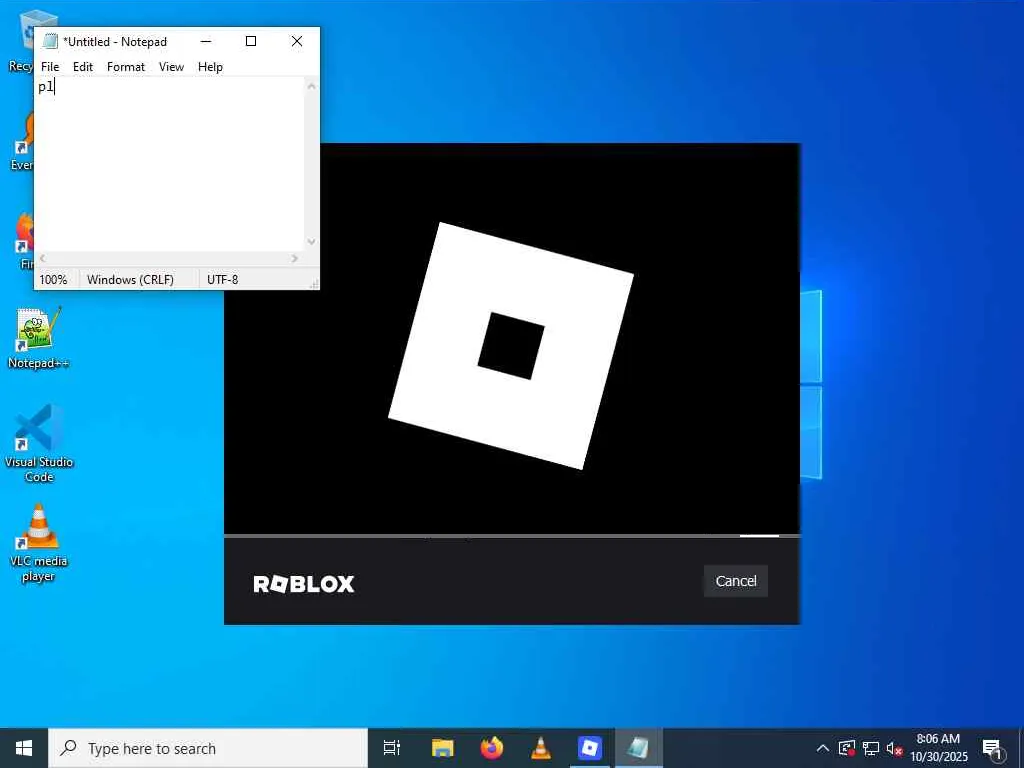1024x768 pixels.
Task: Open Notepad View menu
Action: pos(171,67)
